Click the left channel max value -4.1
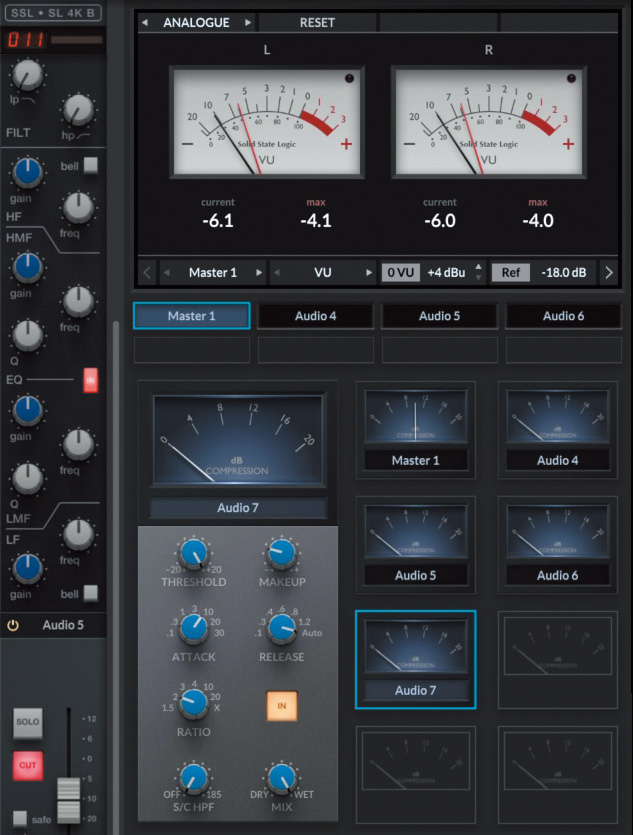633x835 pixels. click(316, 220)
